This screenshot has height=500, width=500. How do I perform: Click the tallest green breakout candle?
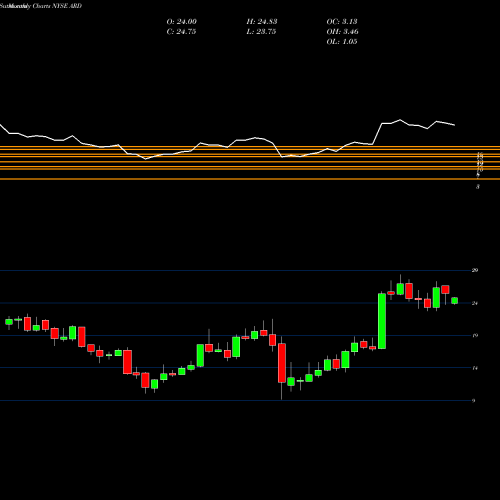tap(382, 321)
